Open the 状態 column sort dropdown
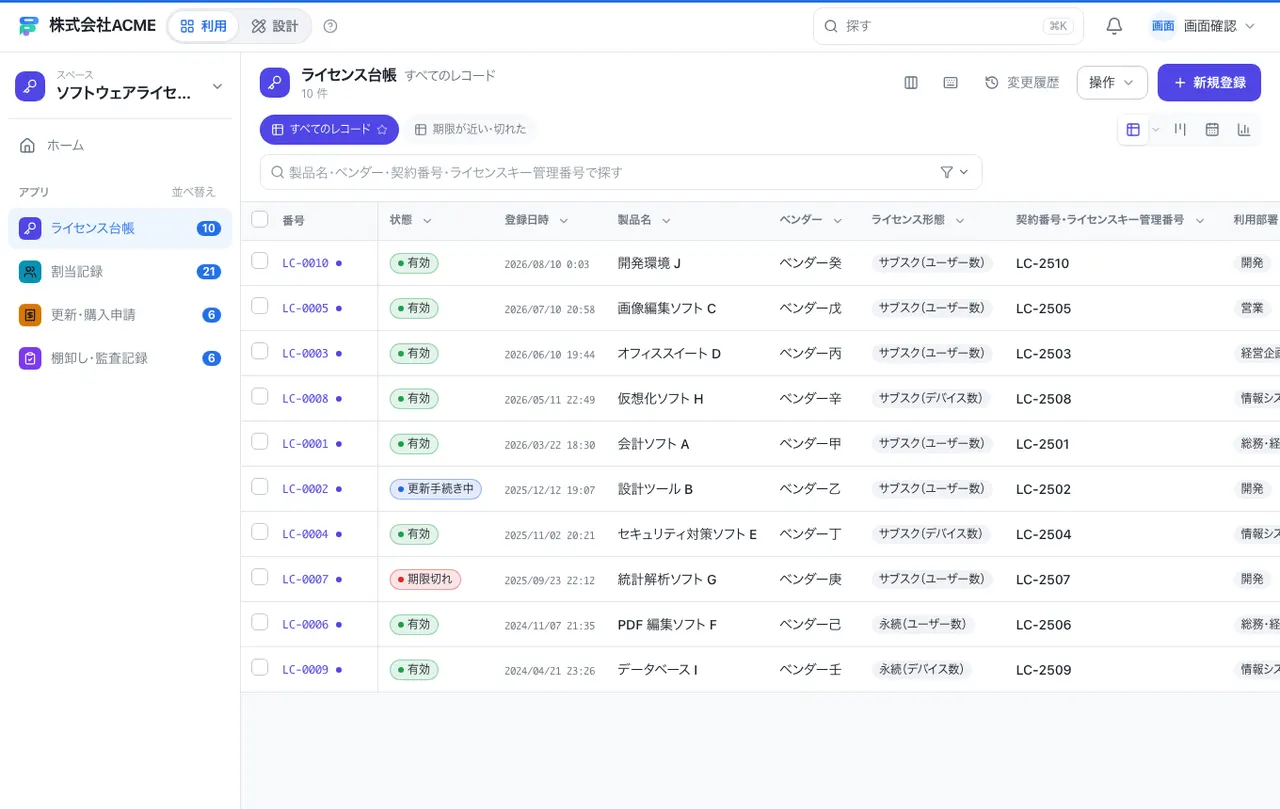 [427, 220]
